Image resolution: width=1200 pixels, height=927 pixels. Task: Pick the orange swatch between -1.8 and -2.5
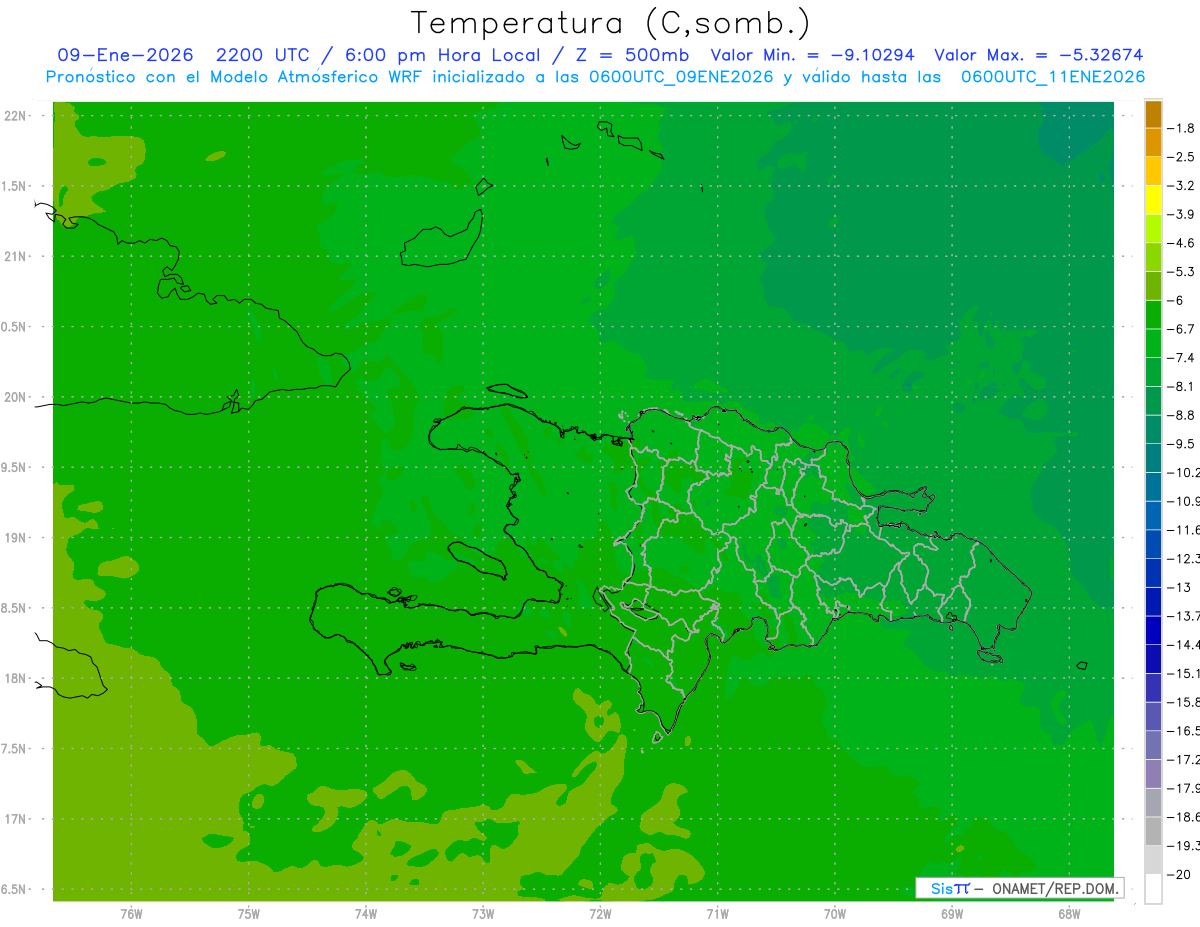(1153, 143)
